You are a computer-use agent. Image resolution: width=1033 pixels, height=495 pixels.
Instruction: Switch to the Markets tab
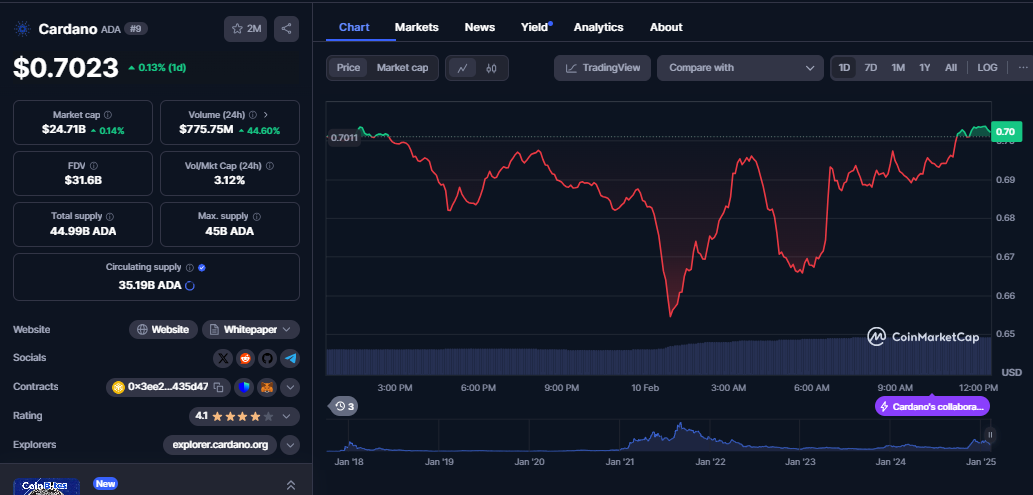click(x=416, y=27)
